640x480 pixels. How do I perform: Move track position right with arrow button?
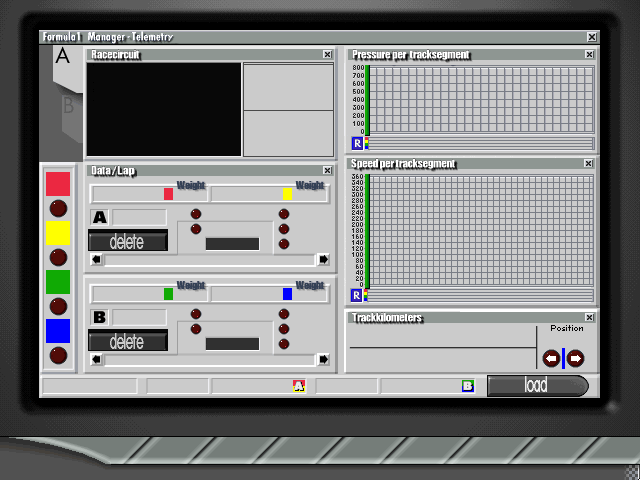point(576,359)
